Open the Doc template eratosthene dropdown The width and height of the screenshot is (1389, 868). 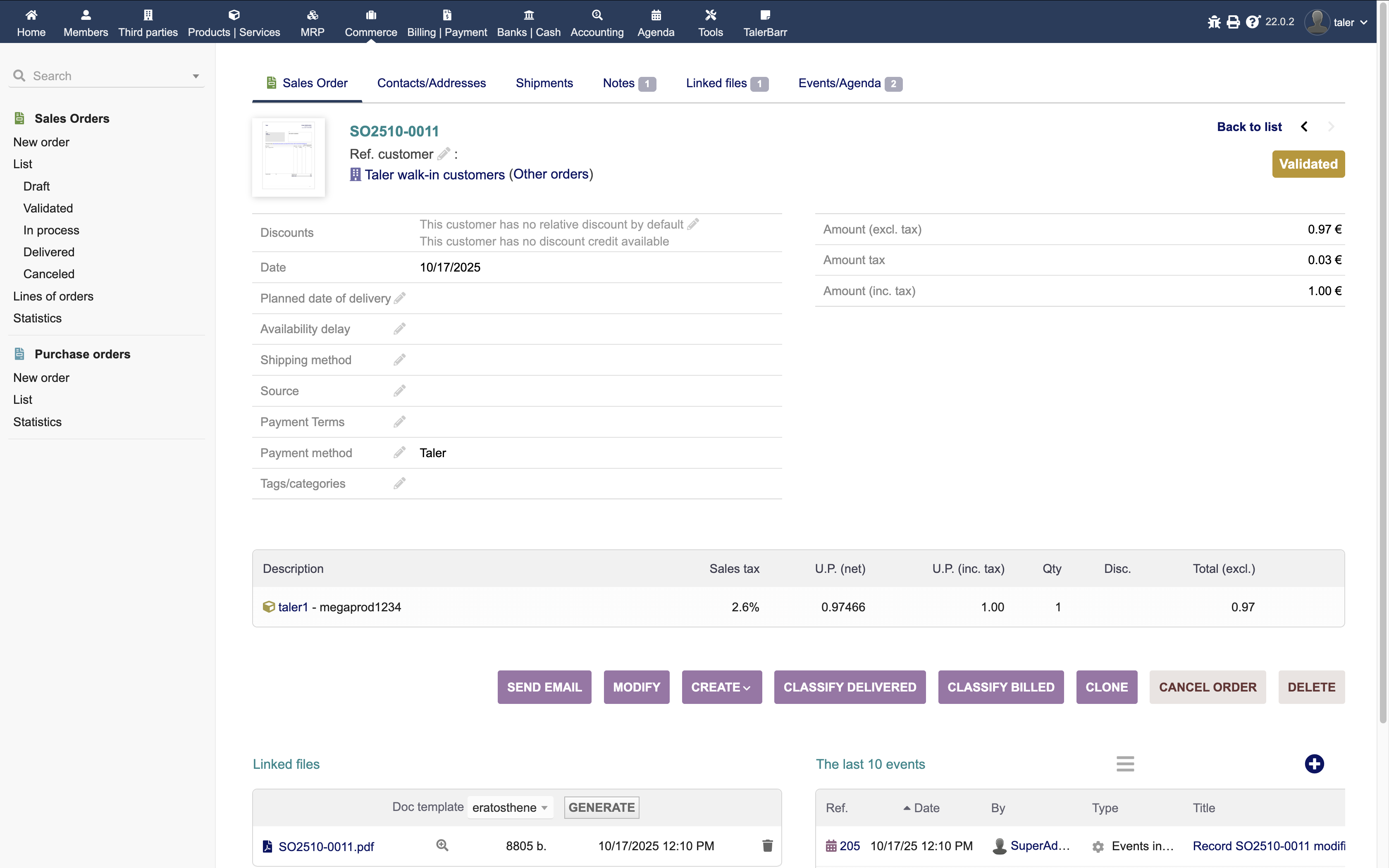click(510, 808)
